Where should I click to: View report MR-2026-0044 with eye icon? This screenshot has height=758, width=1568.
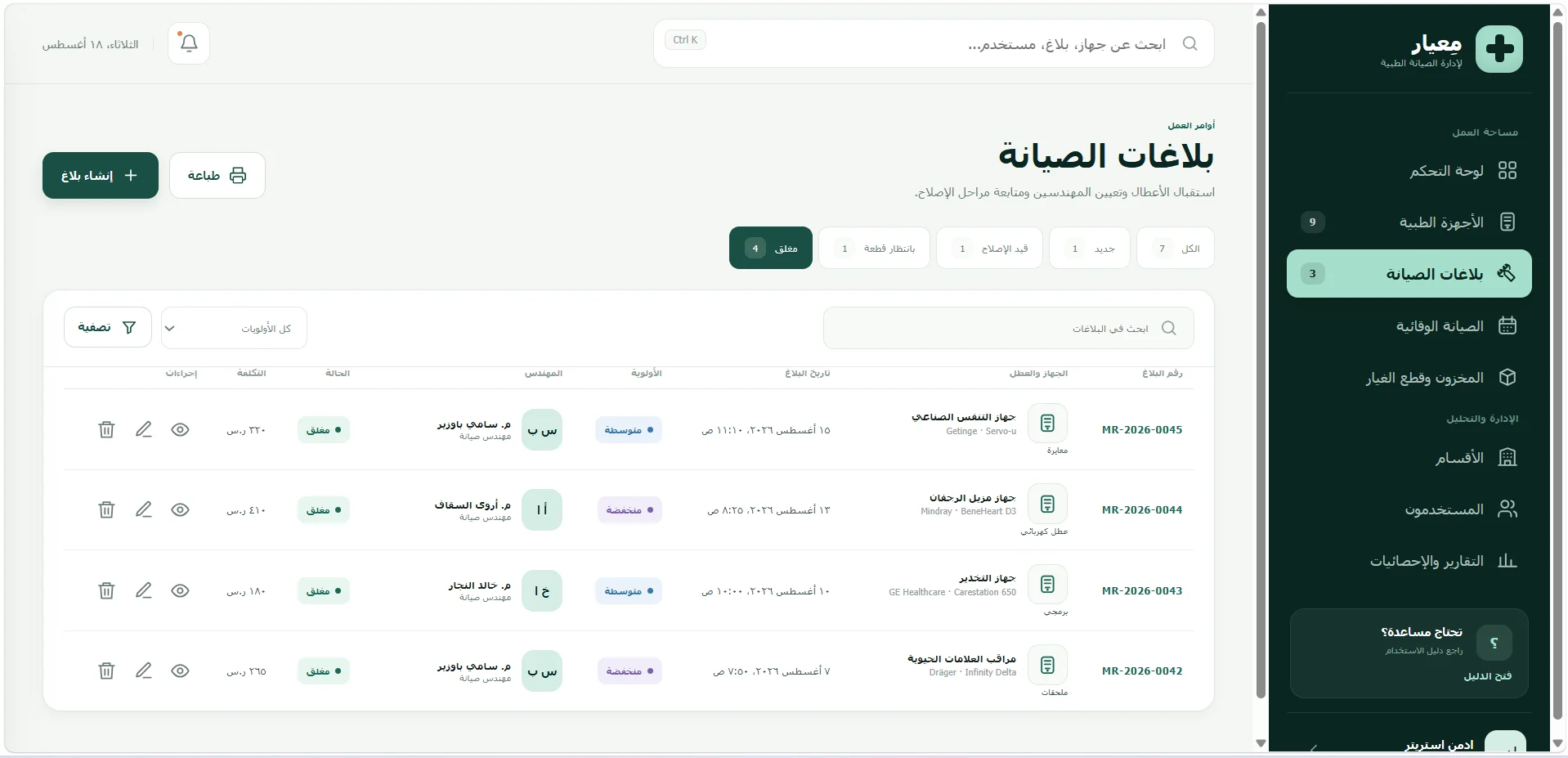(181, 509)
